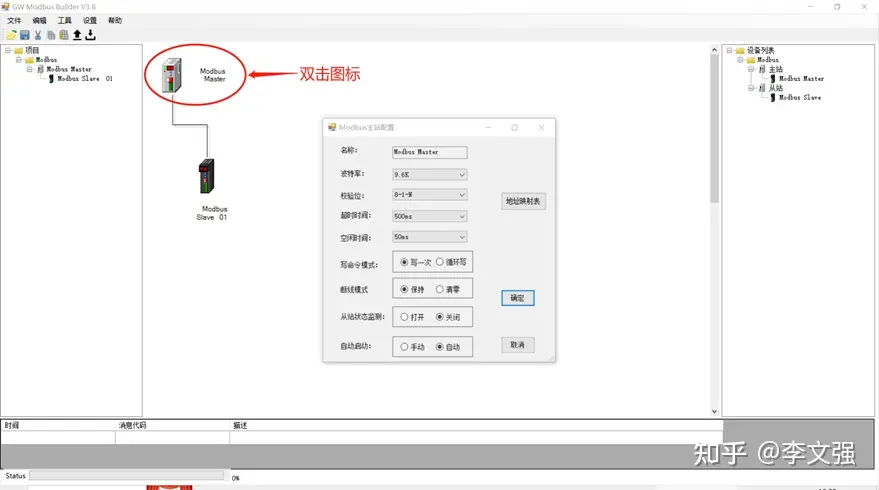Open the idle time dropdown showing 50ms
879x490 pixels.
(429, 237)
